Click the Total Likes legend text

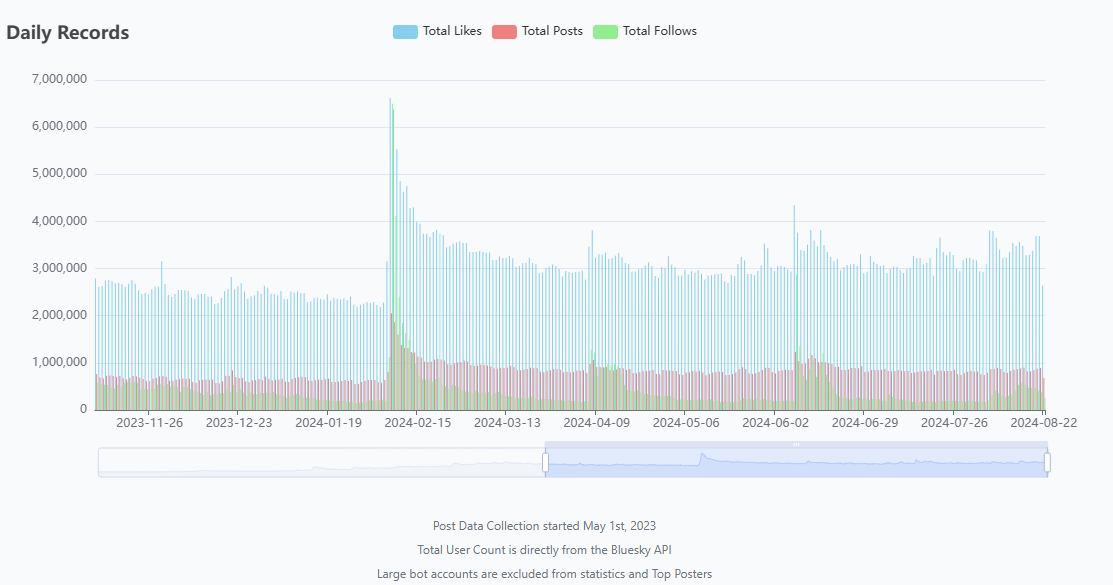tap(452, 31)
